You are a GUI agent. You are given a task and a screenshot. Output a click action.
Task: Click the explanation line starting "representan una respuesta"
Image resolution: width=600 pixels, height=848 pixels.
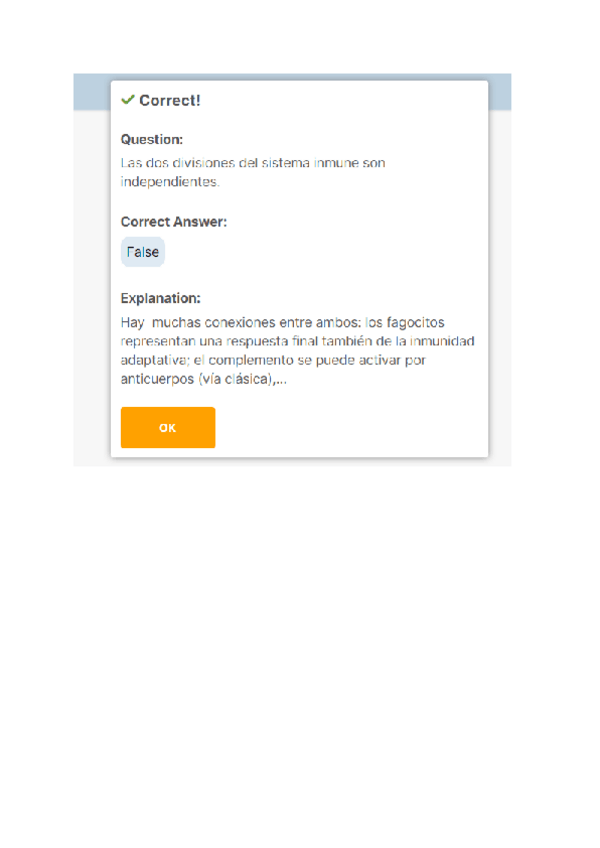click(x=296, y=341)
